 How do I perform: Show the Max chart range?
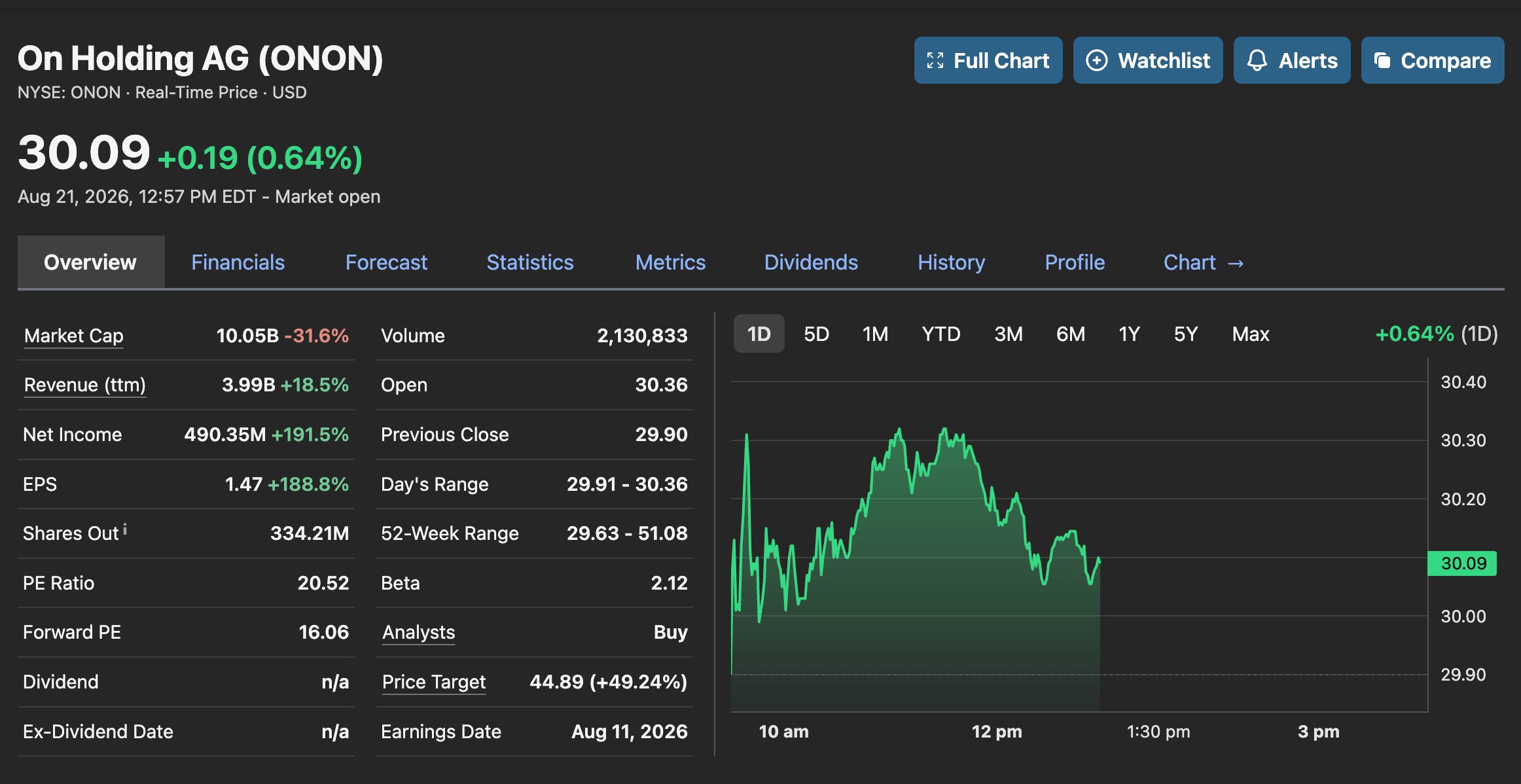click(x=1250, y=334)
